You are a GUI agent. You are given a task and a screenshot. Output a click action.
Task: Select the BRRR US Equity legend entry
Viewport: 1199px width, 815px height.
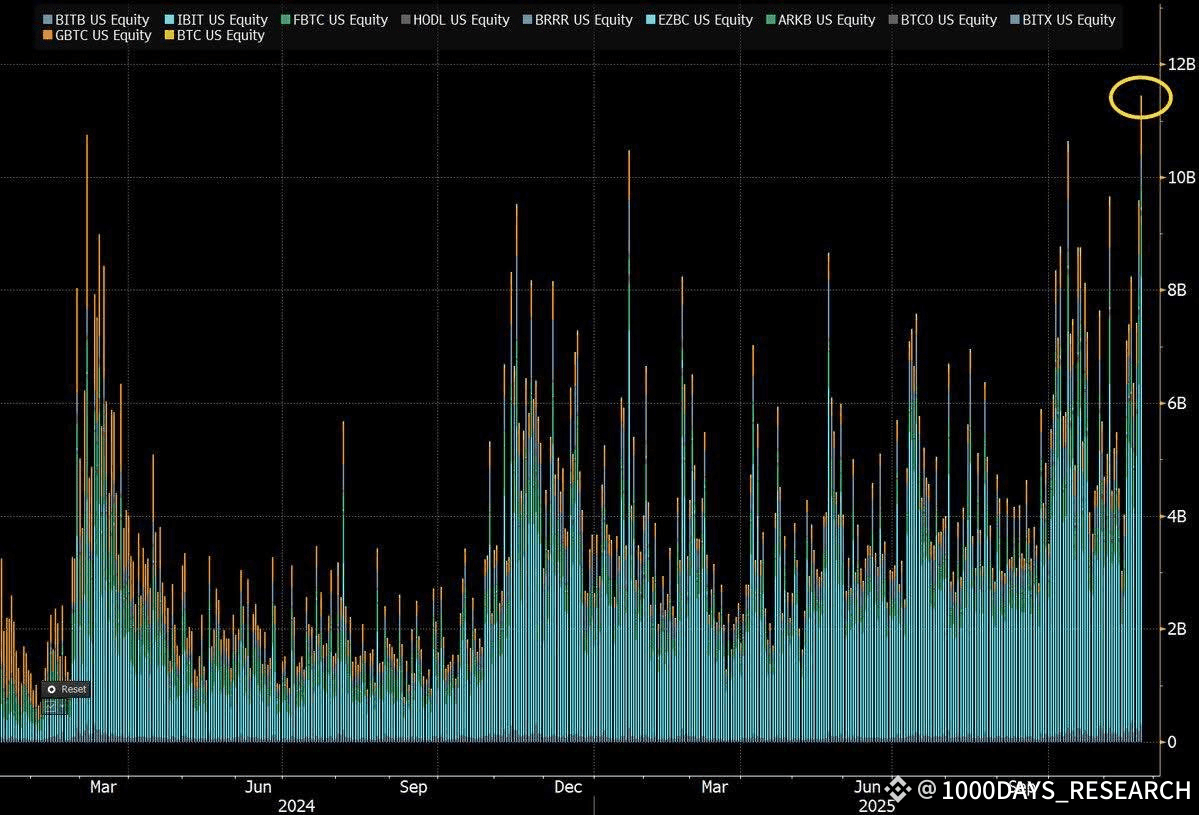(x=577, y=20)
